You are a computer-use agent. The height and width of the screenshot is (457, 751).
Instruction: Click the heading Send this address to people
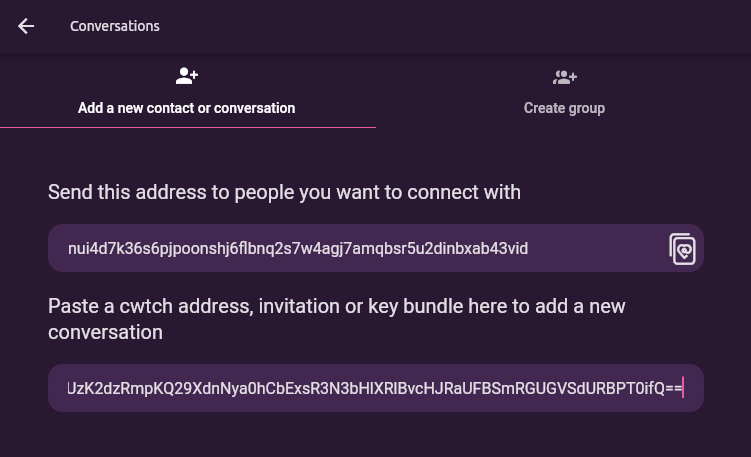coord(284,192)
